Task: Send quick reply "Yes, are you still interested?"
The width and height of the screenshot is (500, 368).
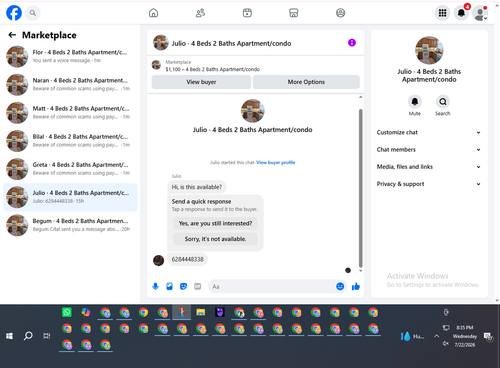Action: coord(215,223)
